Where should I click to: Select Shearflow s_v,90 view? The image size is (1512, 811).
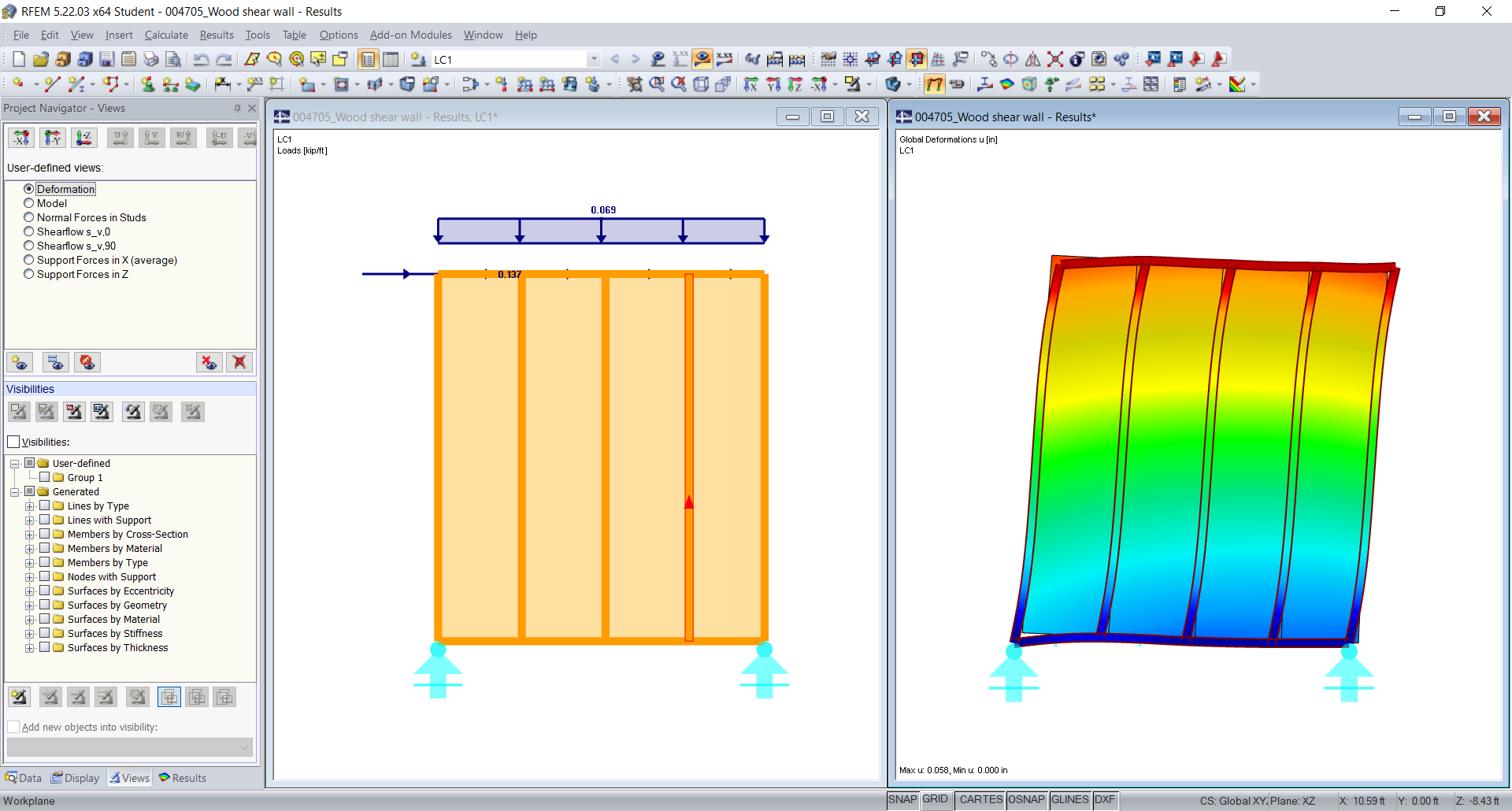tap(70, 246)
